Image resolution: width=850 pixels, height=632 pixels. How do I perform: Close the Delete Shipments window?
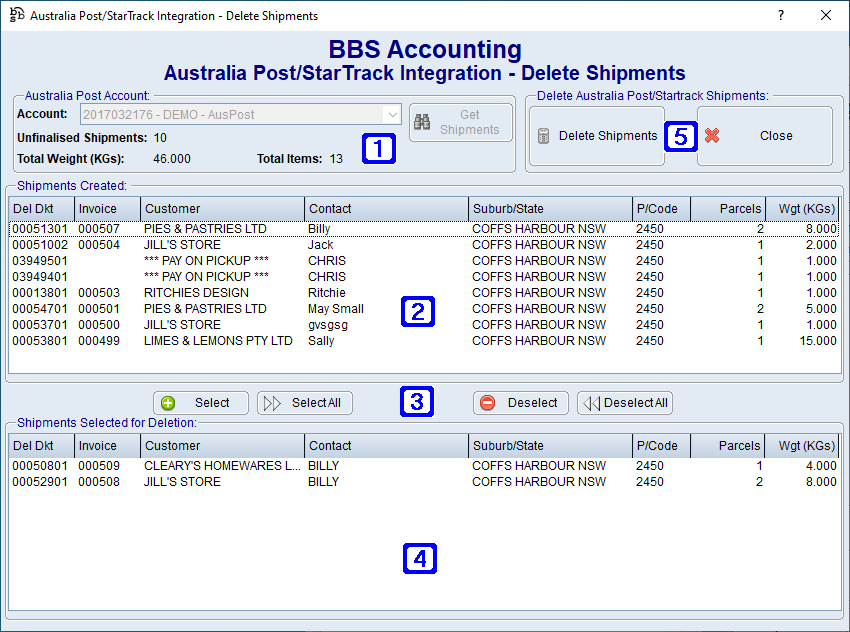(x=825, y=15)
